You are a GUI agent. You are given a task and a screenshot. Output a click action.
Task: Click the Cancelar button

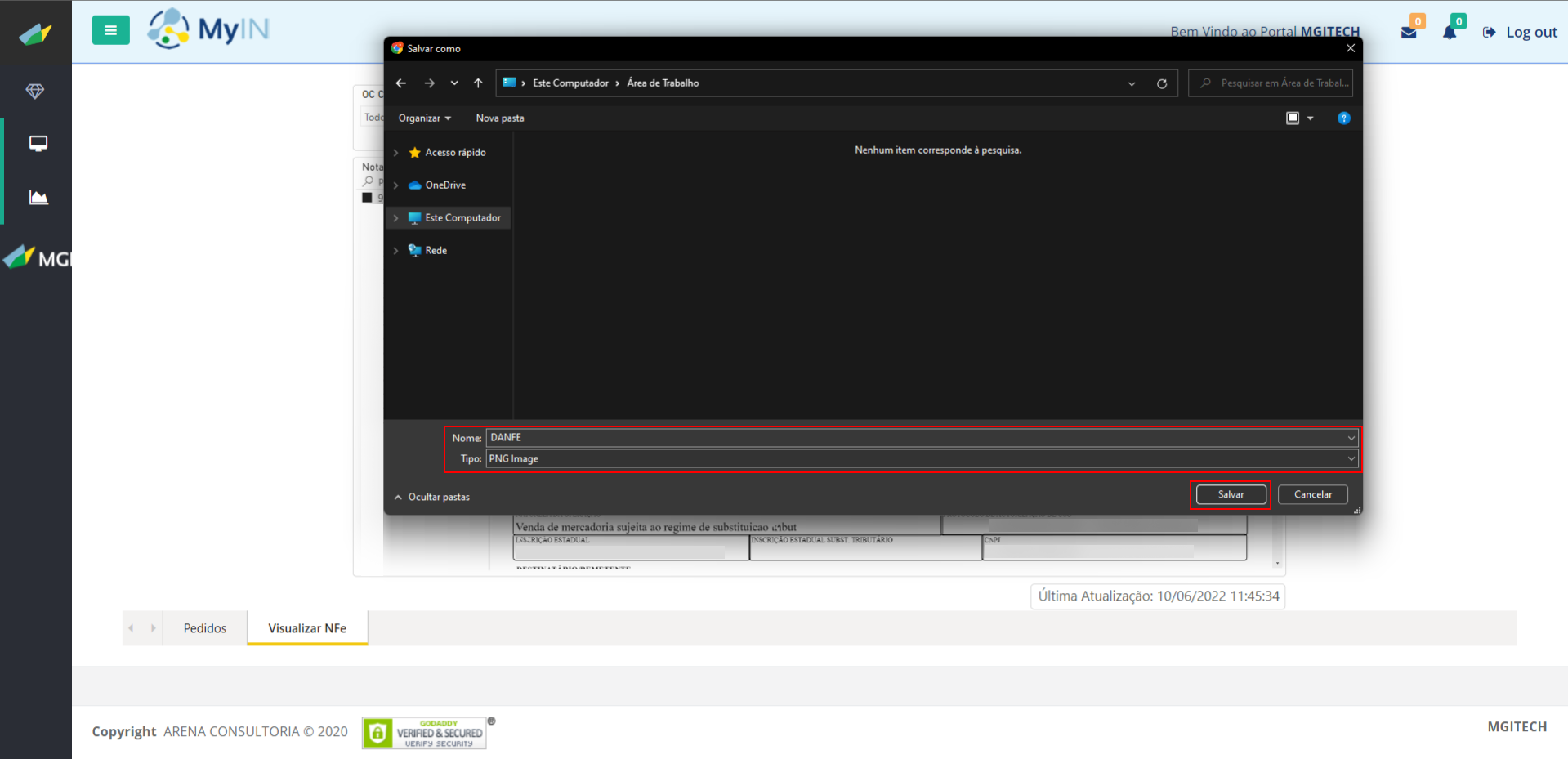click(1312, 494)
